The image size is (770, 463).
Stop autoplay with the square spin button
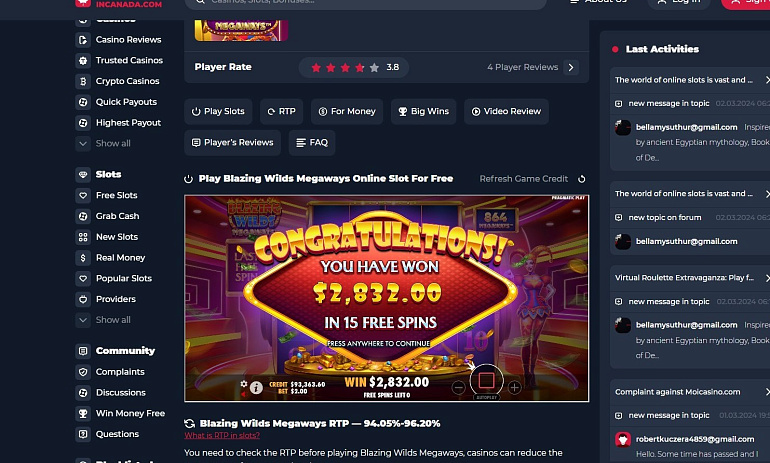[x=486, y=380]
